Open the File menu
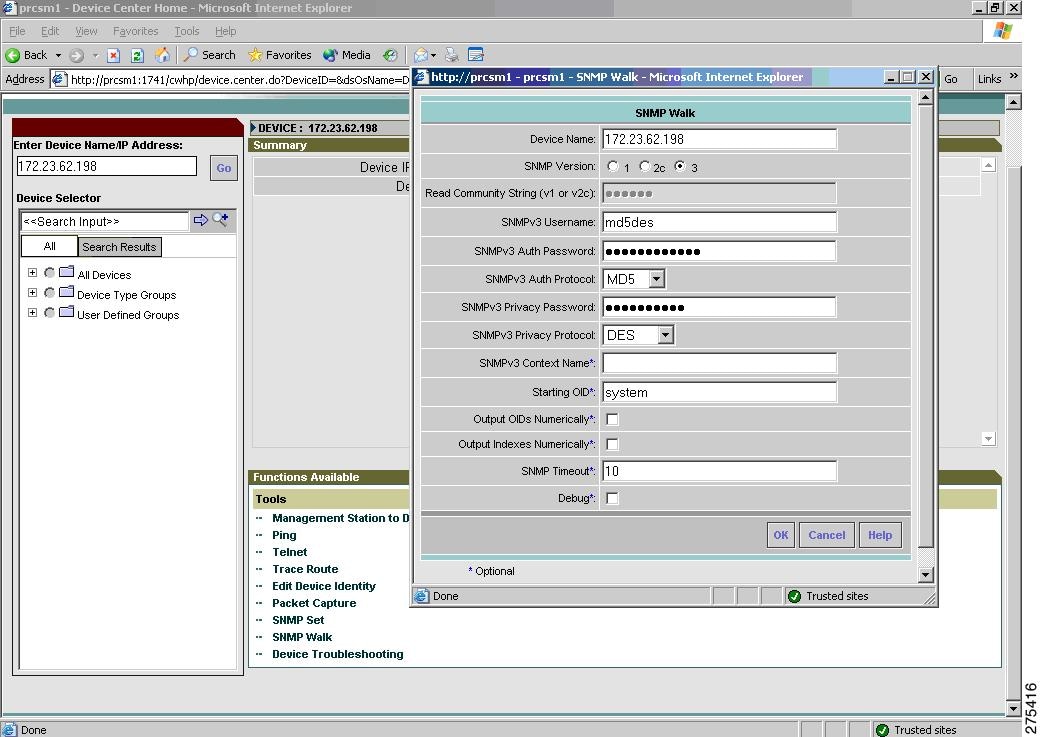 tap(17, 31)
